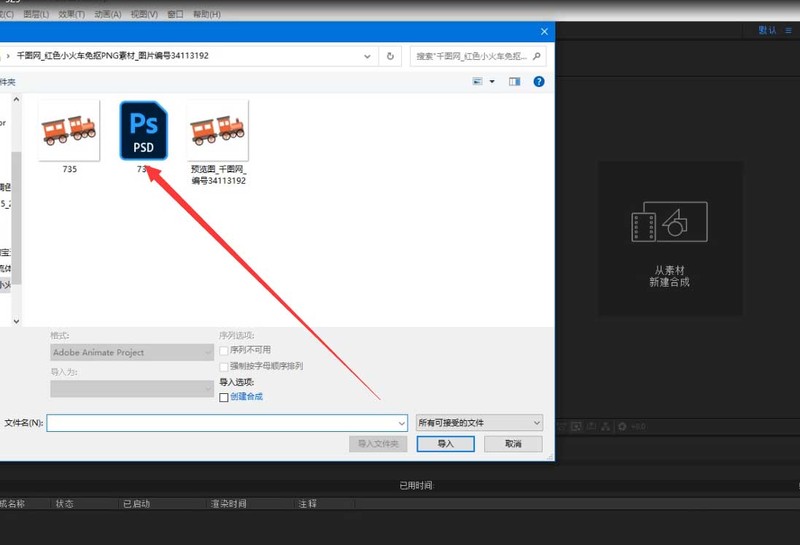800x545 pixels.
Task: Toggle the 强制按字母顺序排列 checkbox
Action: click(x=223, y=366)
